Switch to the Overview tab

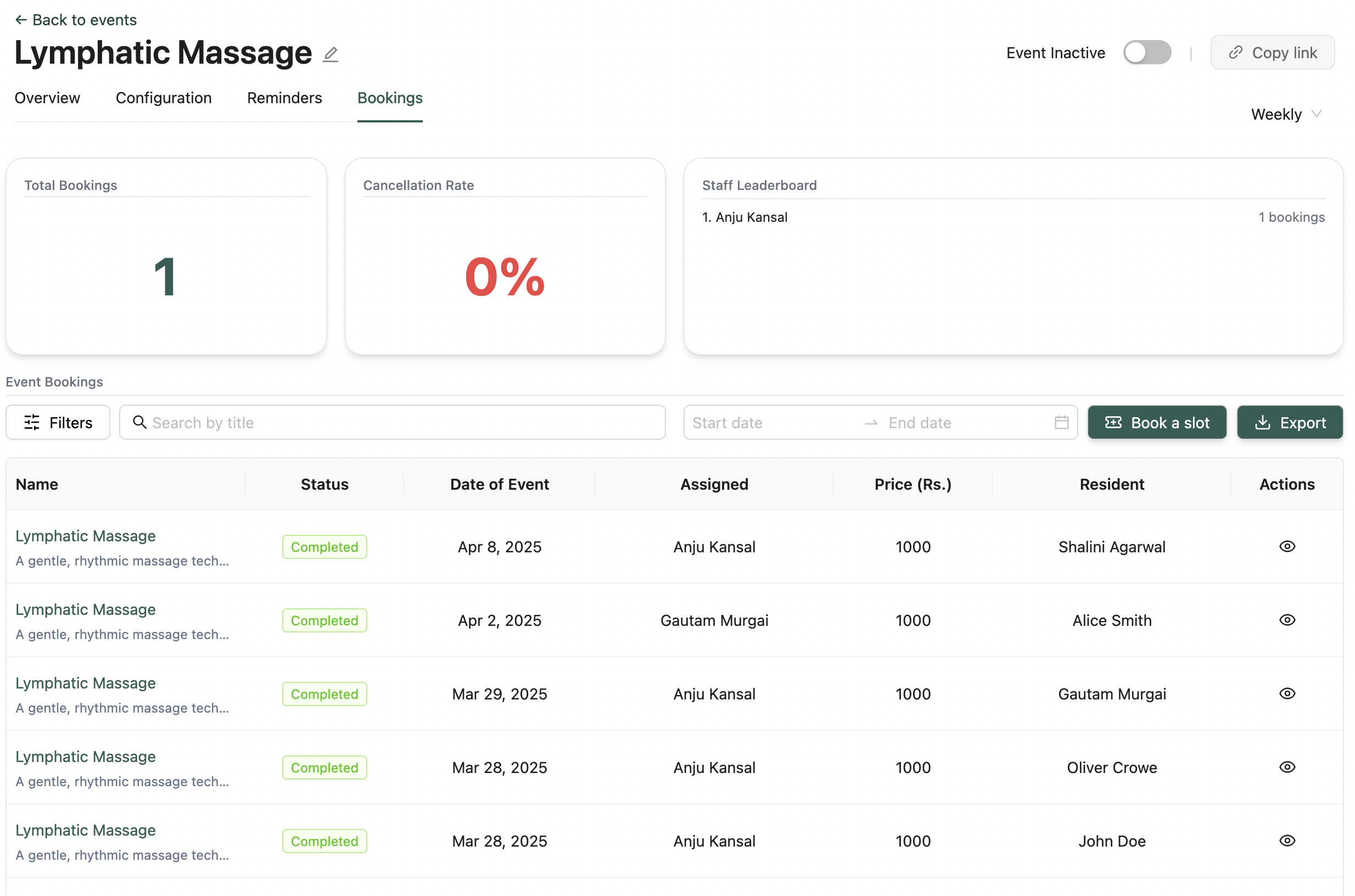pos(47,98)
